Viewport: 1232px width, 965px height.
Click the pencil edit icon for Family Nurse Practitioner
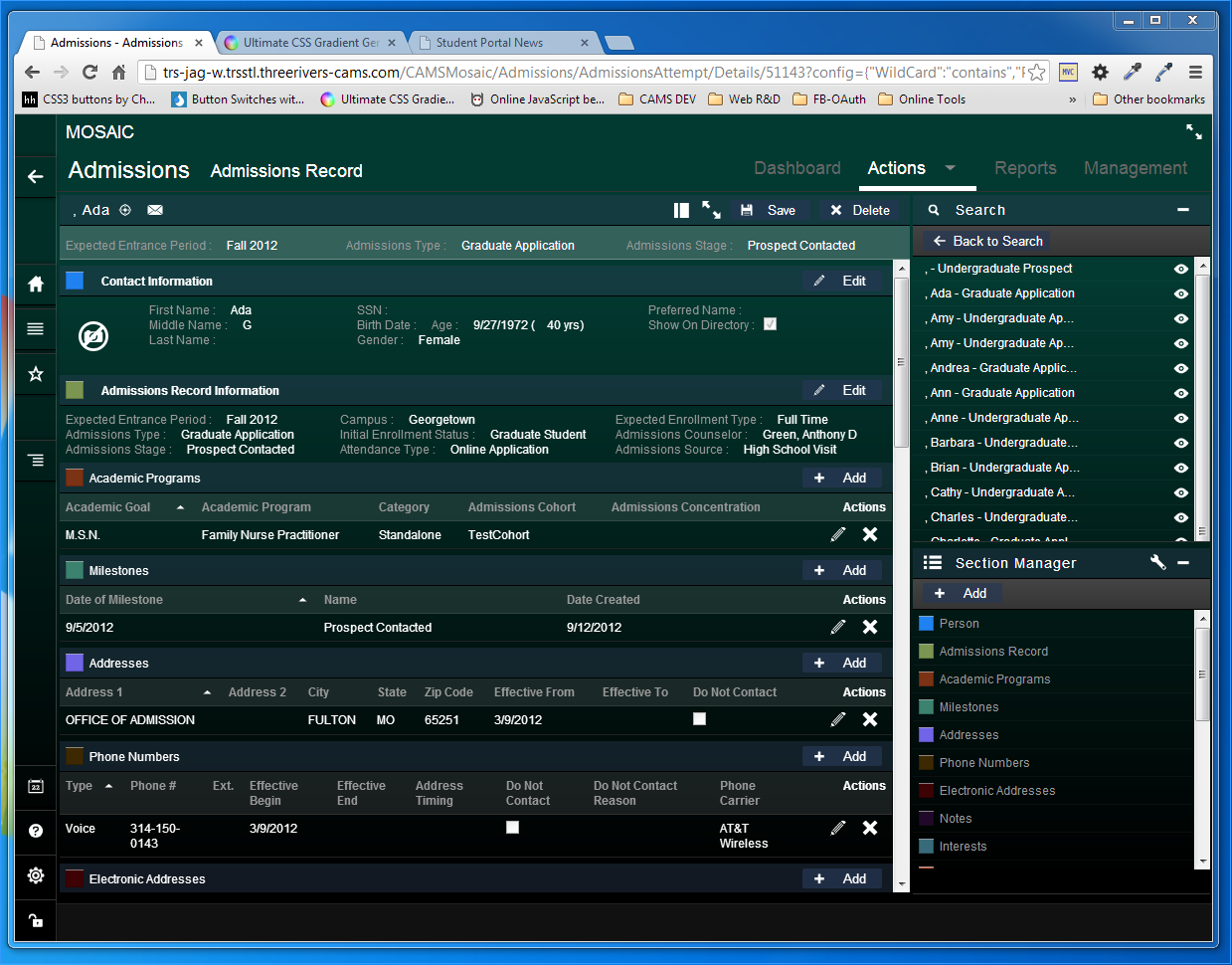pyautogui.click(x=838, y=535)
